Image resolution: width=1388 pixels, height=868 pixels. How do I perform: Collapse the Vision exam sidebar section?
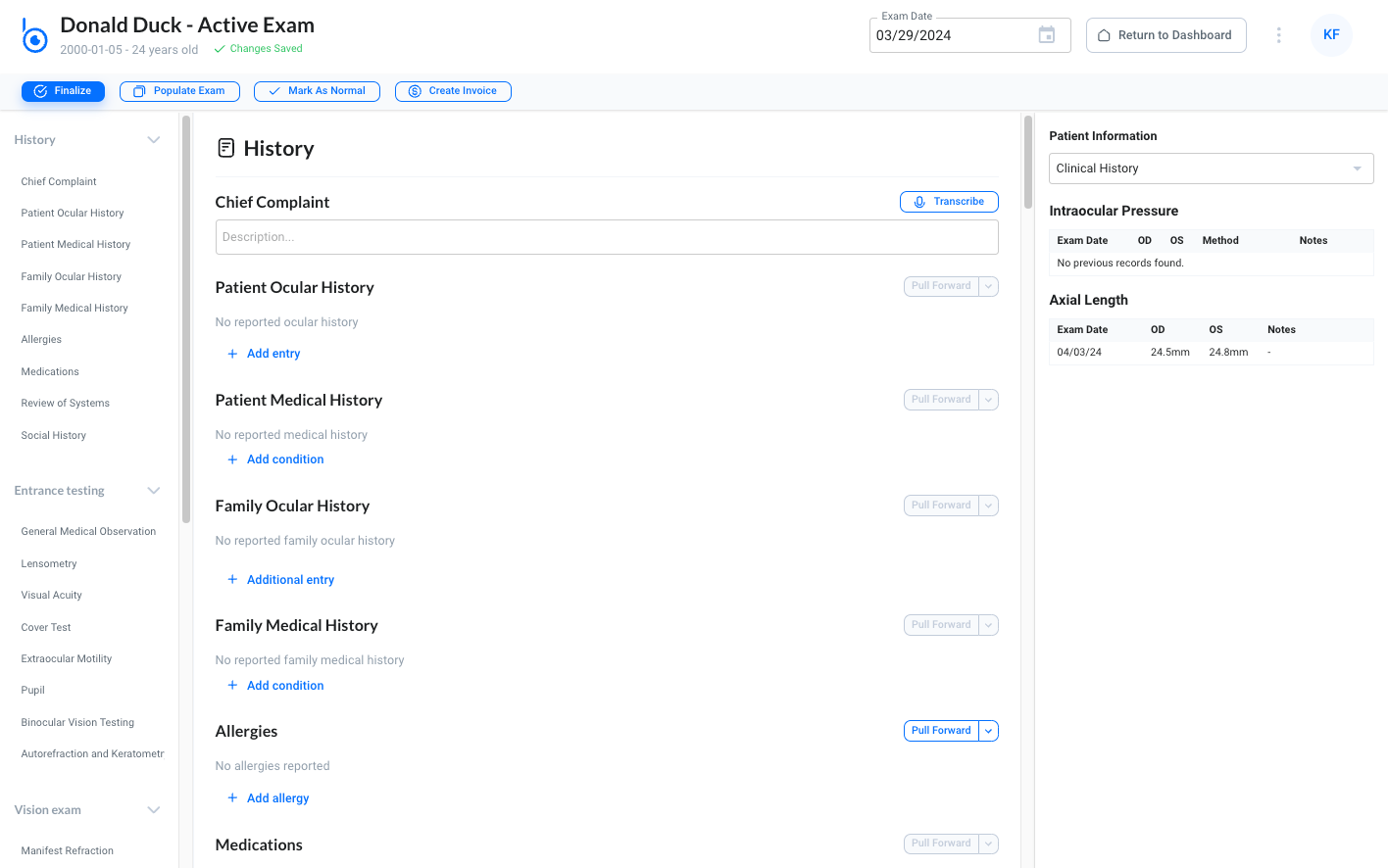coord(154,810)
